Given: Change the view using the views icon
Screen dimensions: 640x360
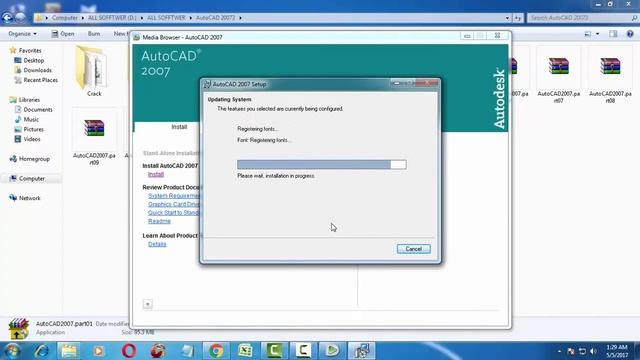Looking at the screenshot, I should point(587,33).
